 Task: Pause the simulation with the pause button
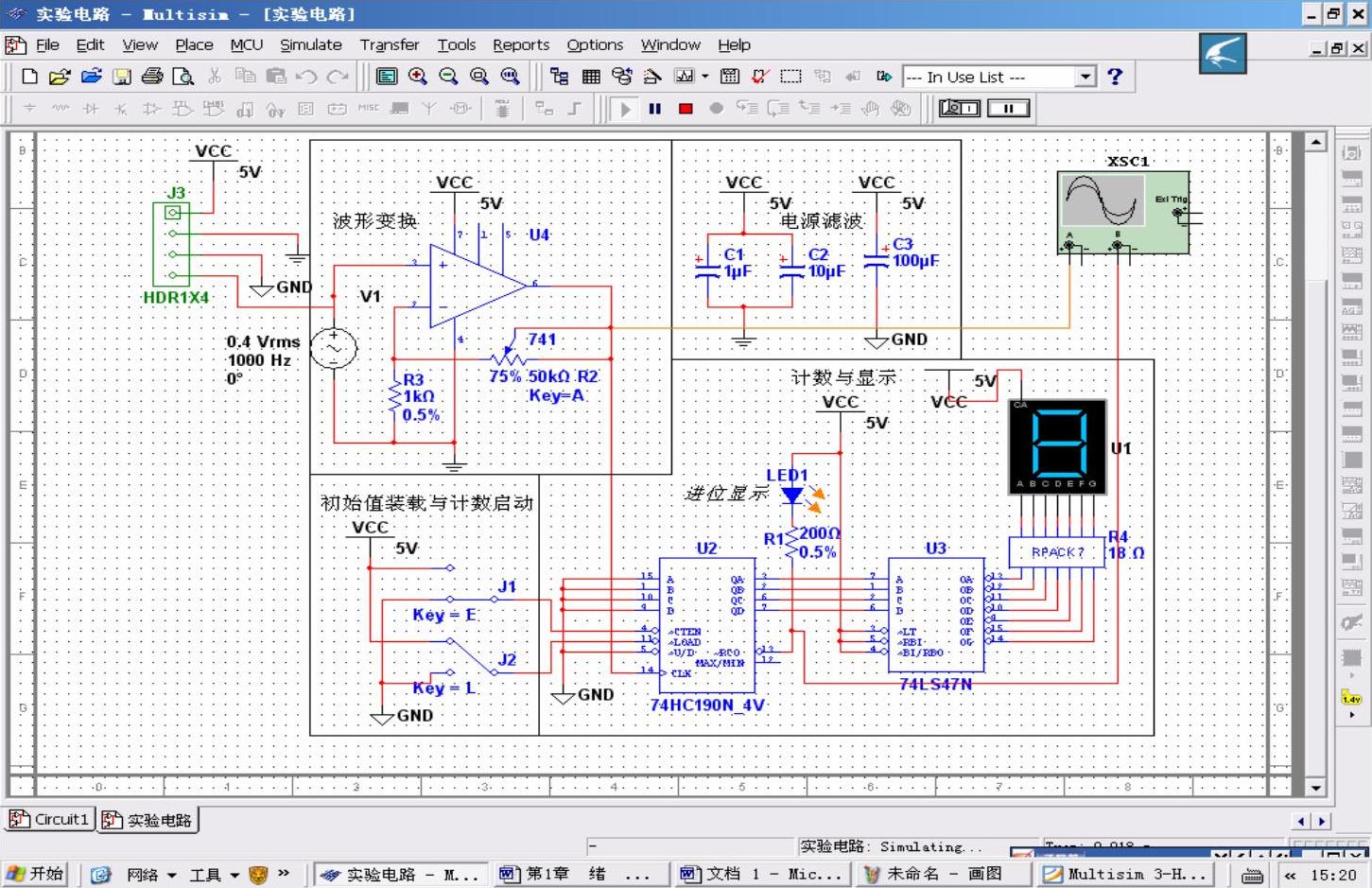click(x=654, y=109)
